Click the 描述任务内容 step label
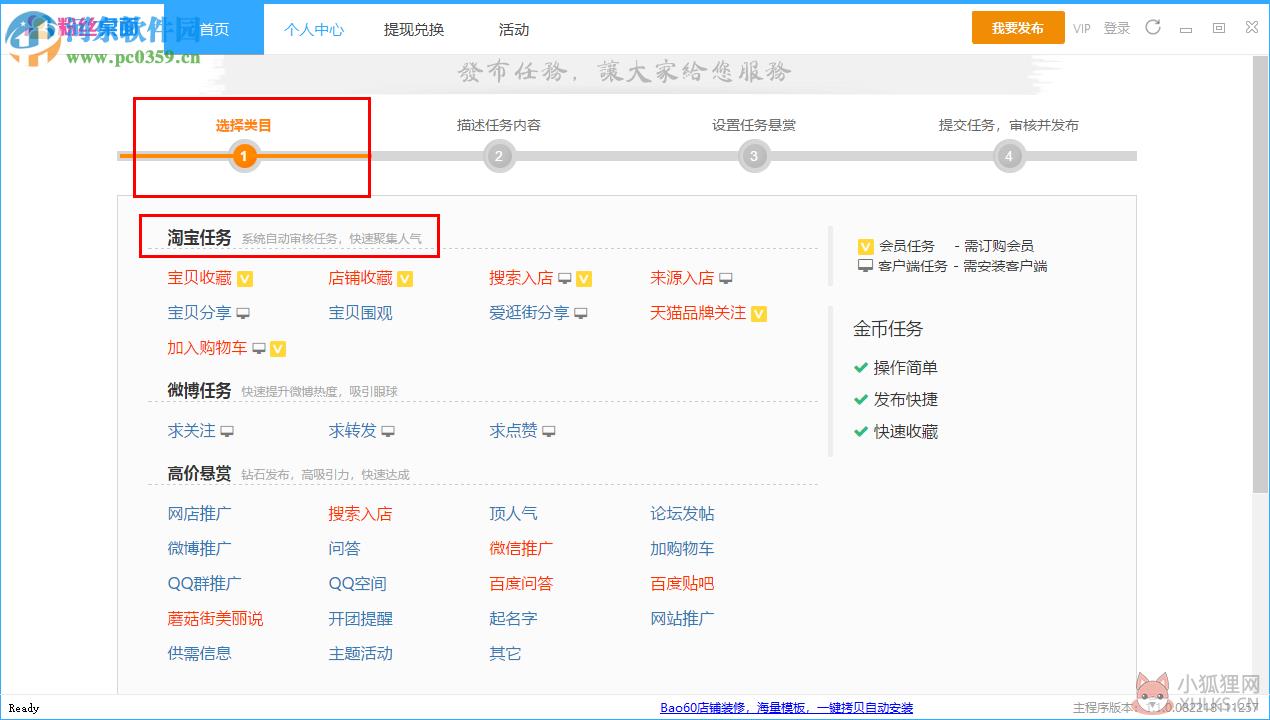Viewport: 1270px width, 720px height. (498, 125)
